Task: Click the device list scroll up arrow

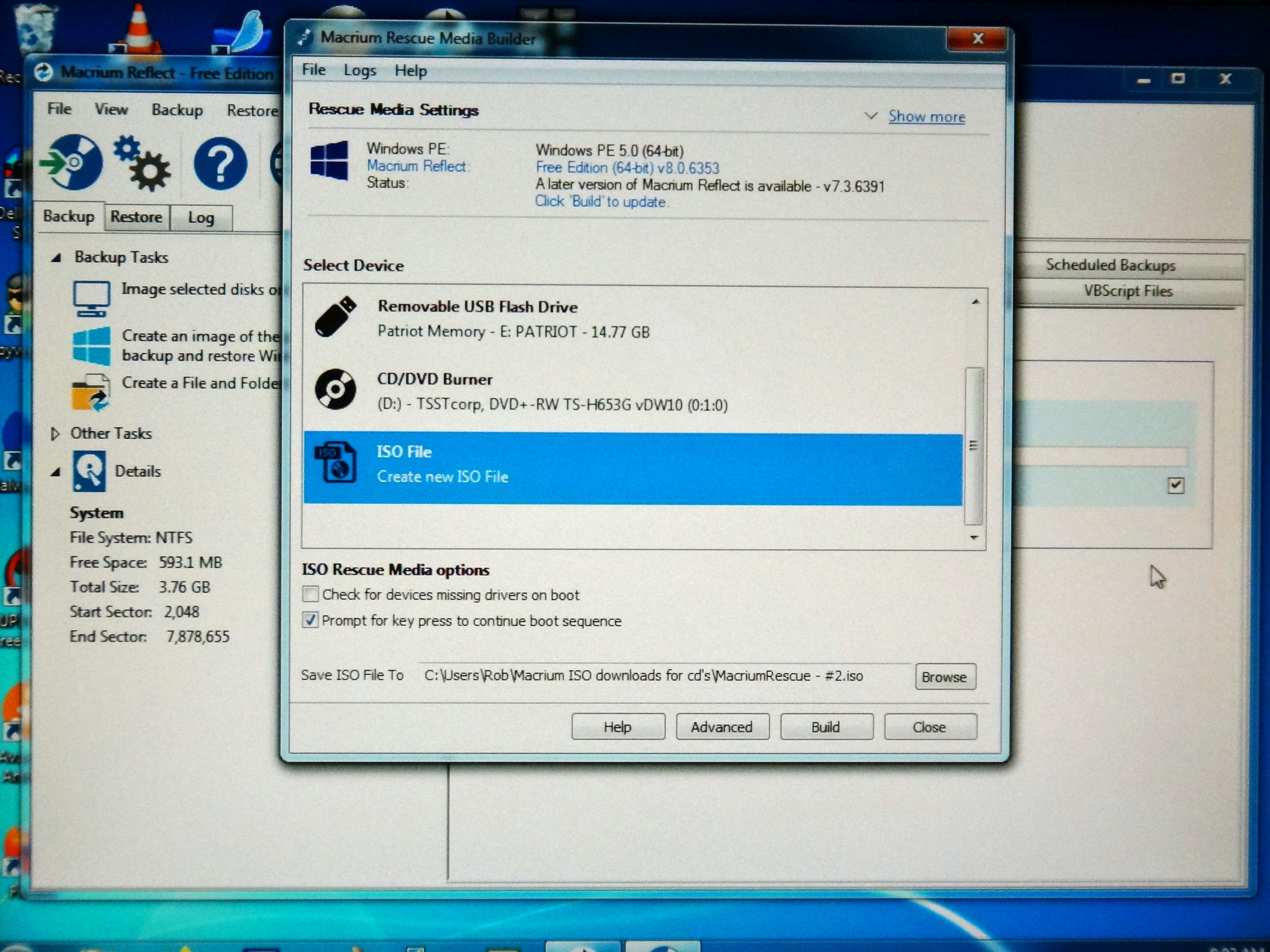Action: point(975,302)
